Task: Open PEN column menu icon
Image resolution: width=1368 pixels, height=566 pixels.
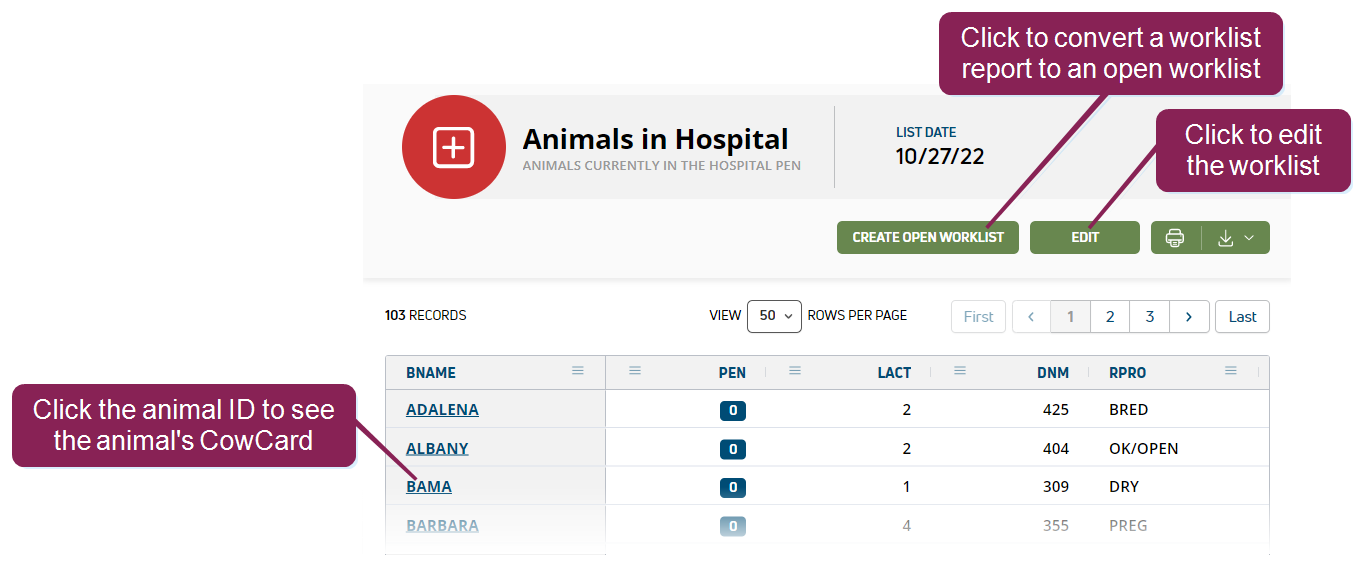Action: [635, 371]
